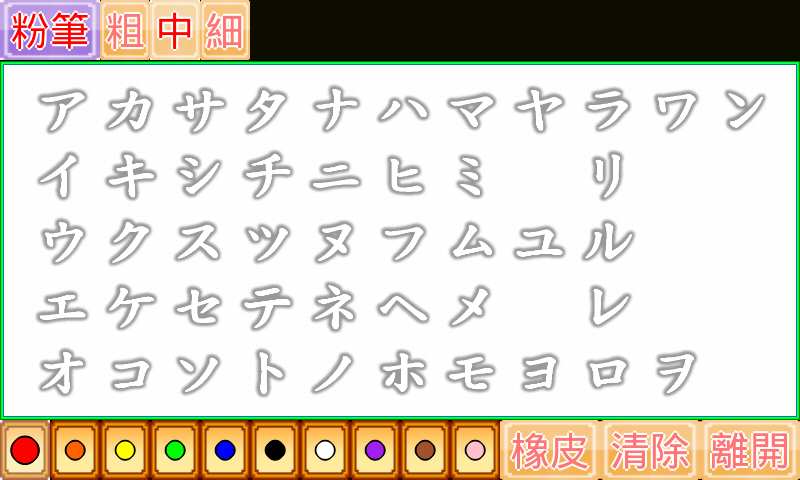Pick the black color swatch
Screen dimensions: 800x480
[x=275, y=450]
